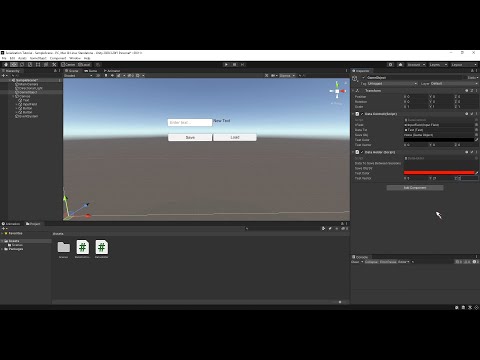
Task: Expand the Canvas object in Hierarchy
Action: pos(13,96)
